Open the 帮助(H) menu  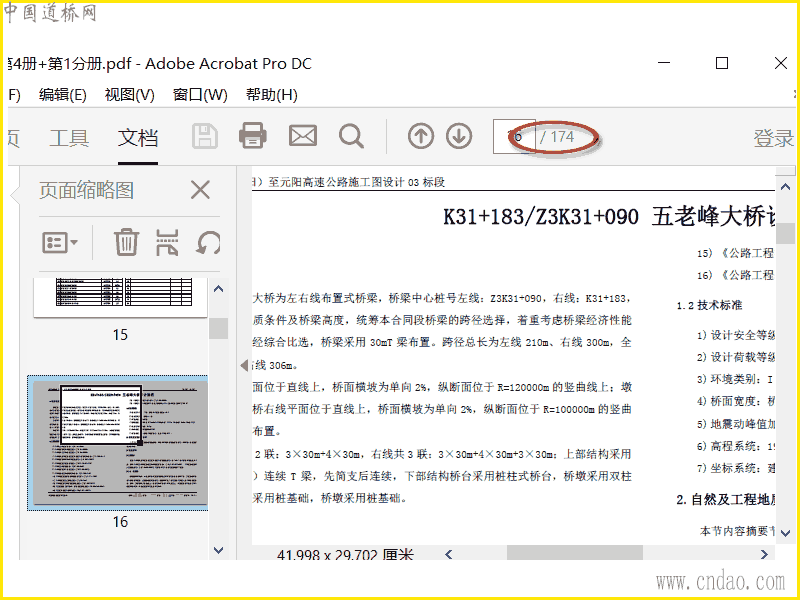coord(271,95)
